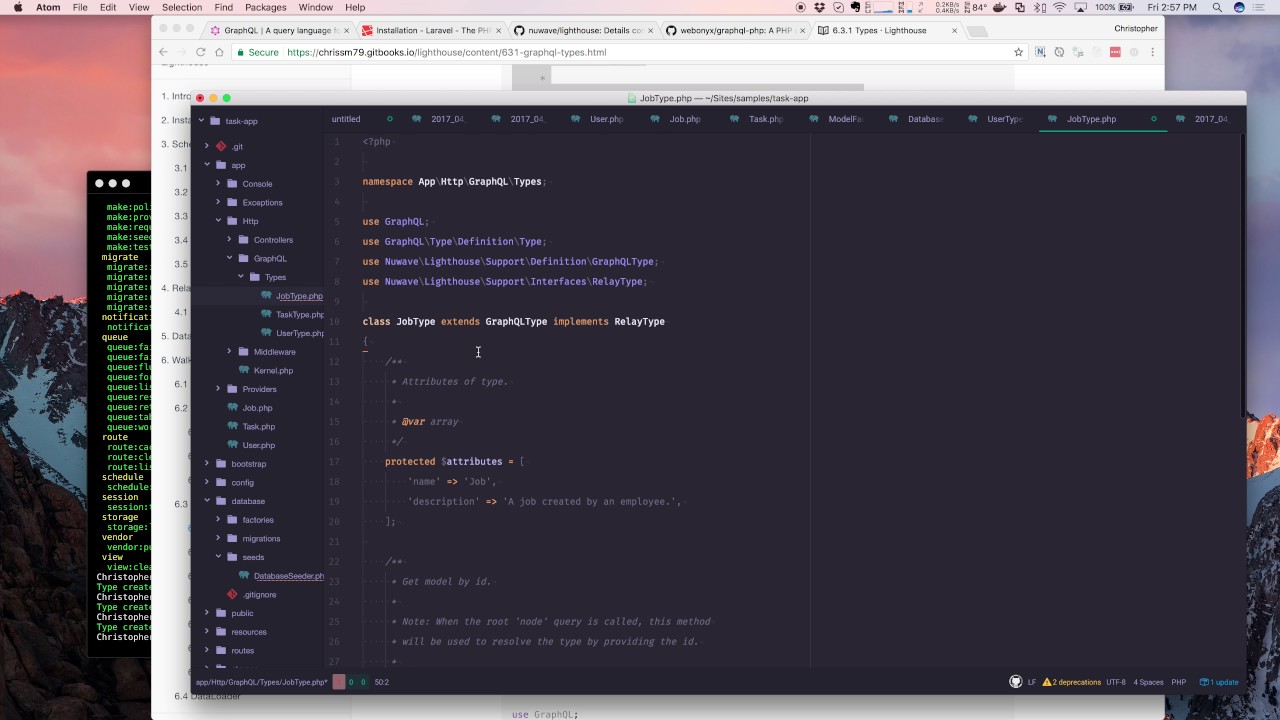Click the modified dot on JobType.php tab
Screen dimensions: 1280x720
click(x=1153, y=119)
